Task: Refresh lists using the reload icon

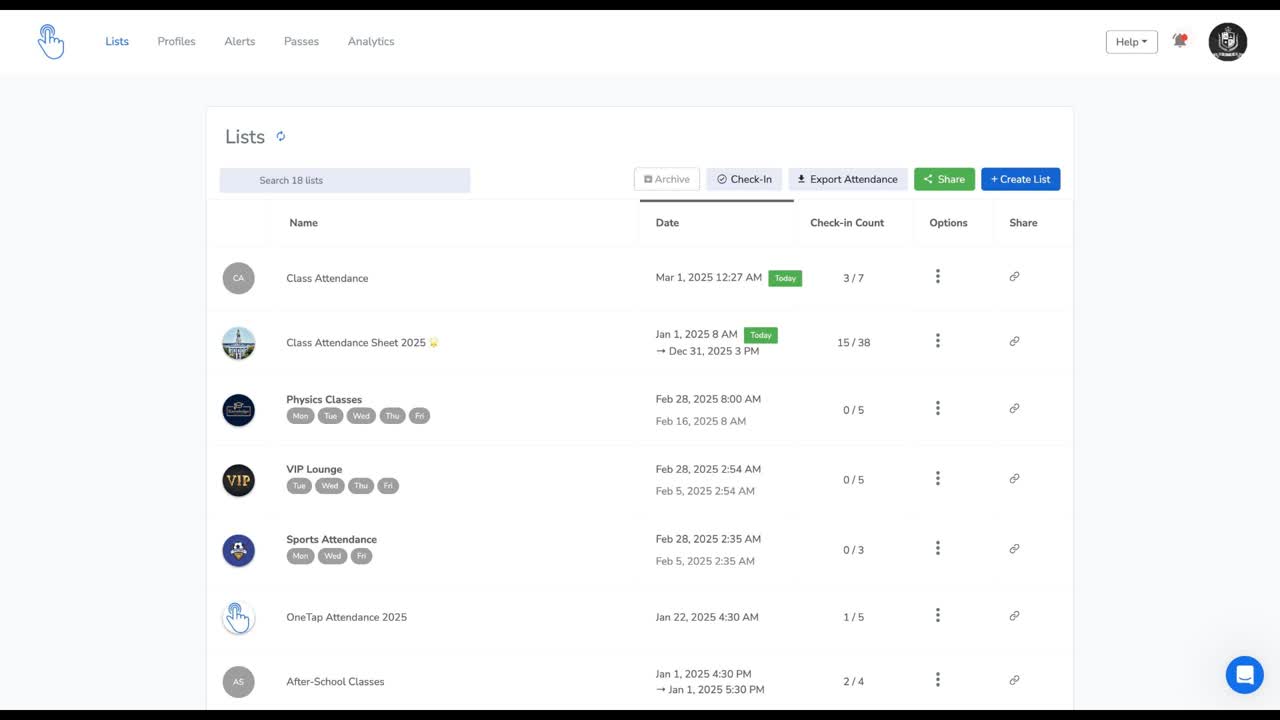Action: [281, 137]
